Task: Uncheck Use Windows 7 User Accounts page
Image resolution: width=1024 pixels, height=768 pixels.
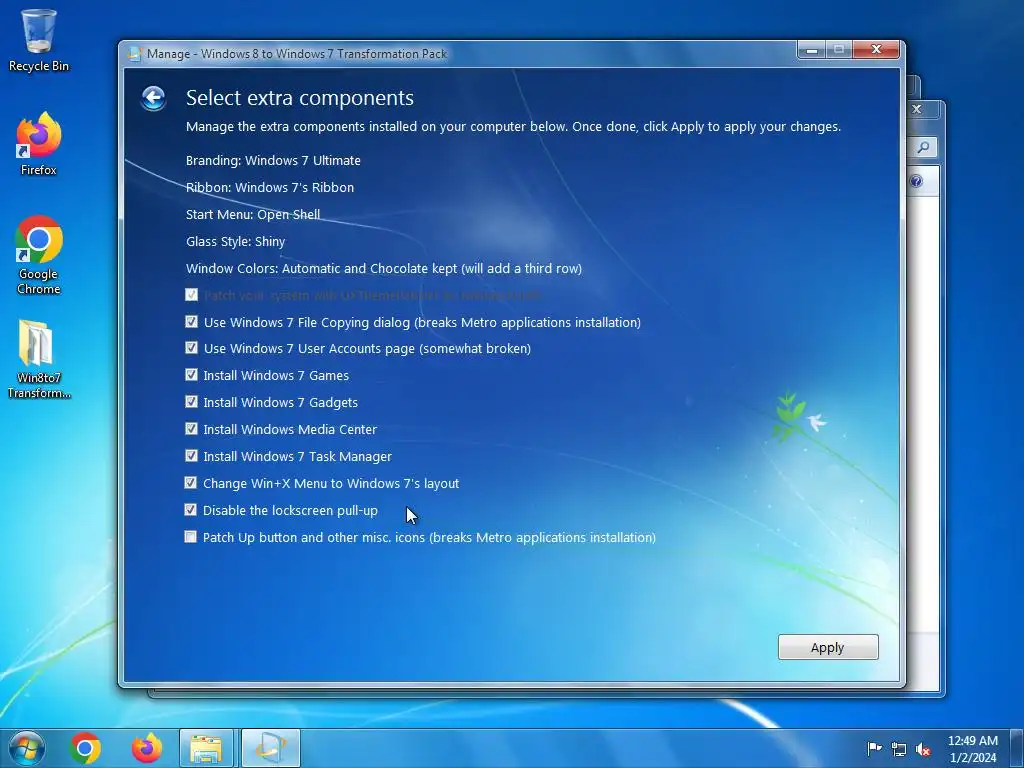Action: coord(191,348)
